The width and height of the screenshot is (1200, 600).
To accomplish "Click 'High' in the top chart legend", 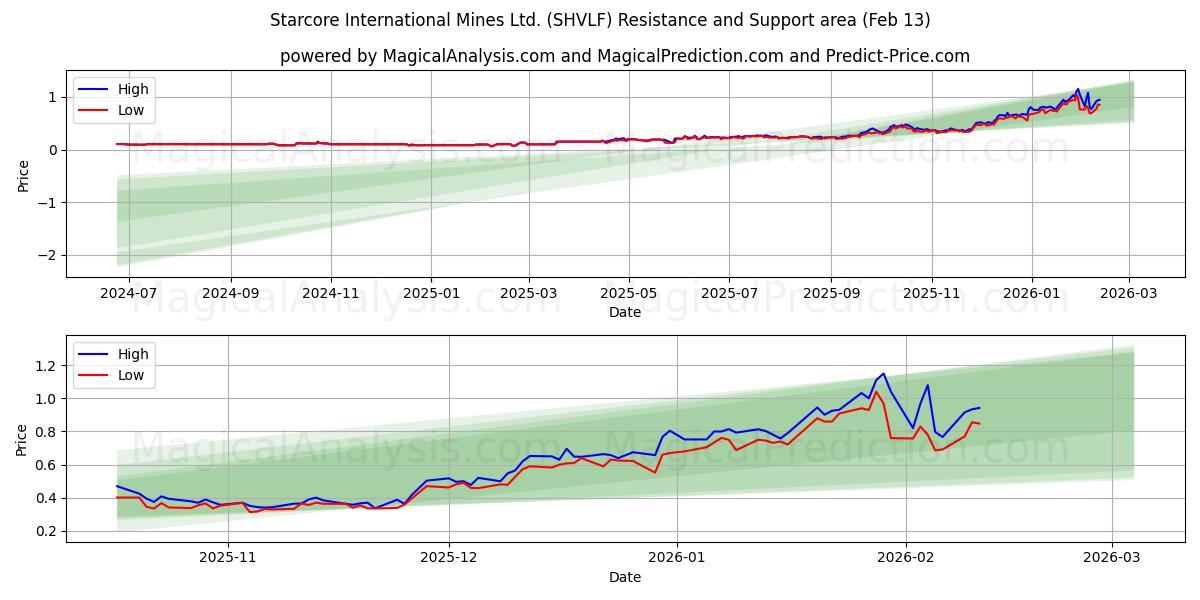I will point(133,89).
